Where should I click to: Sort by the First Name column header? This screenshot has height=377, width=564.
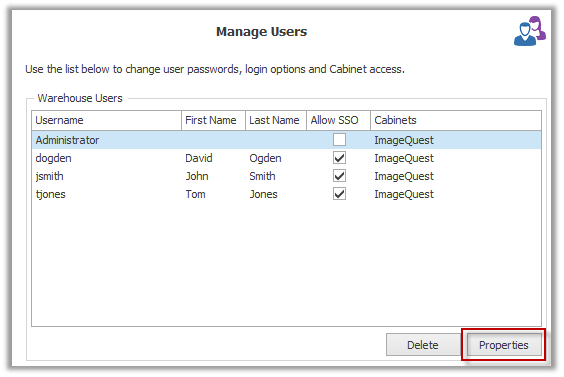(213, 120)
